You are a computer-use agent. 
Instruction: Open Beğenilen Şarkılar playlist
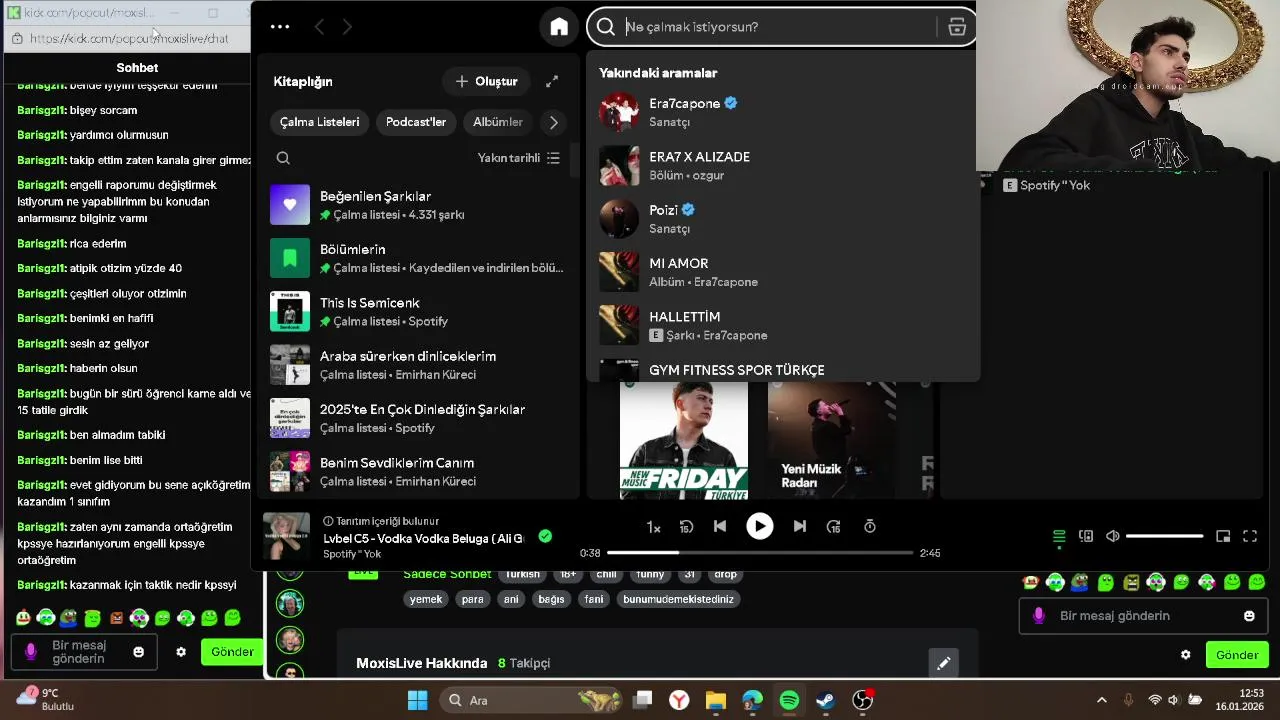click(x=416, y=205)
